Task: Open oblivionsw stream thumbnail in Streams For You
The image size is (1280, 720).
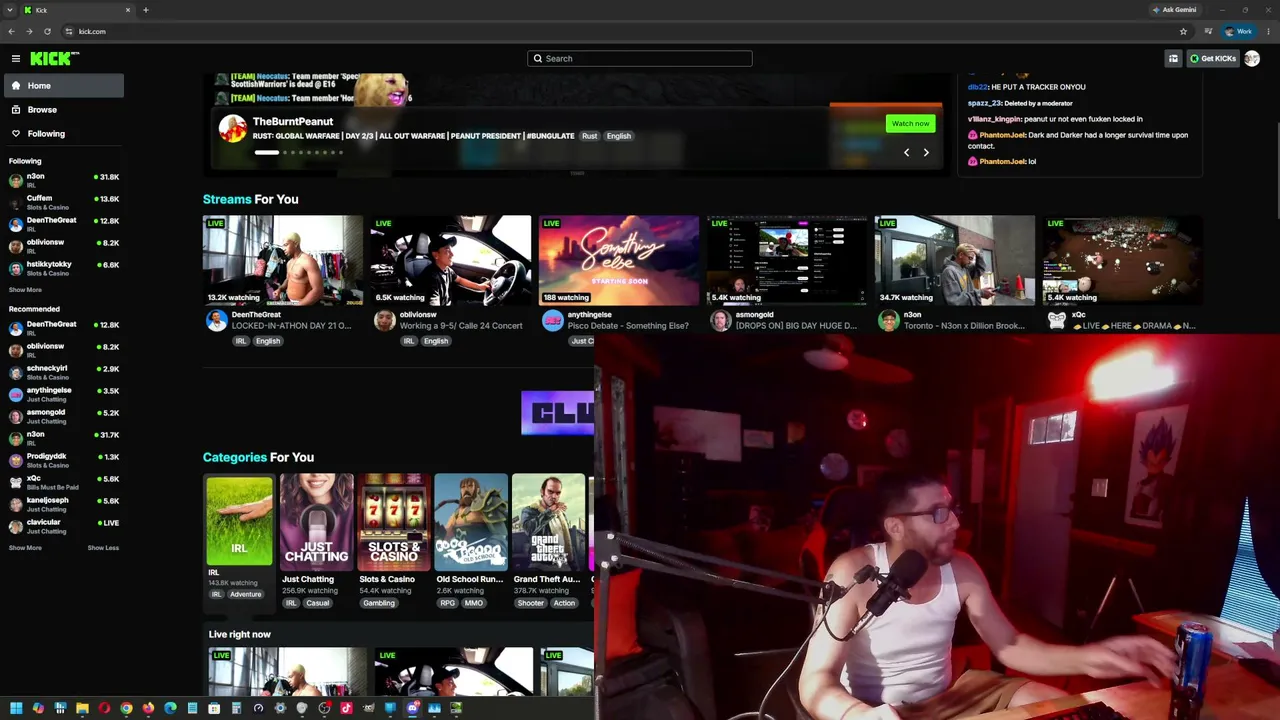Action: [x=451, y=260]
